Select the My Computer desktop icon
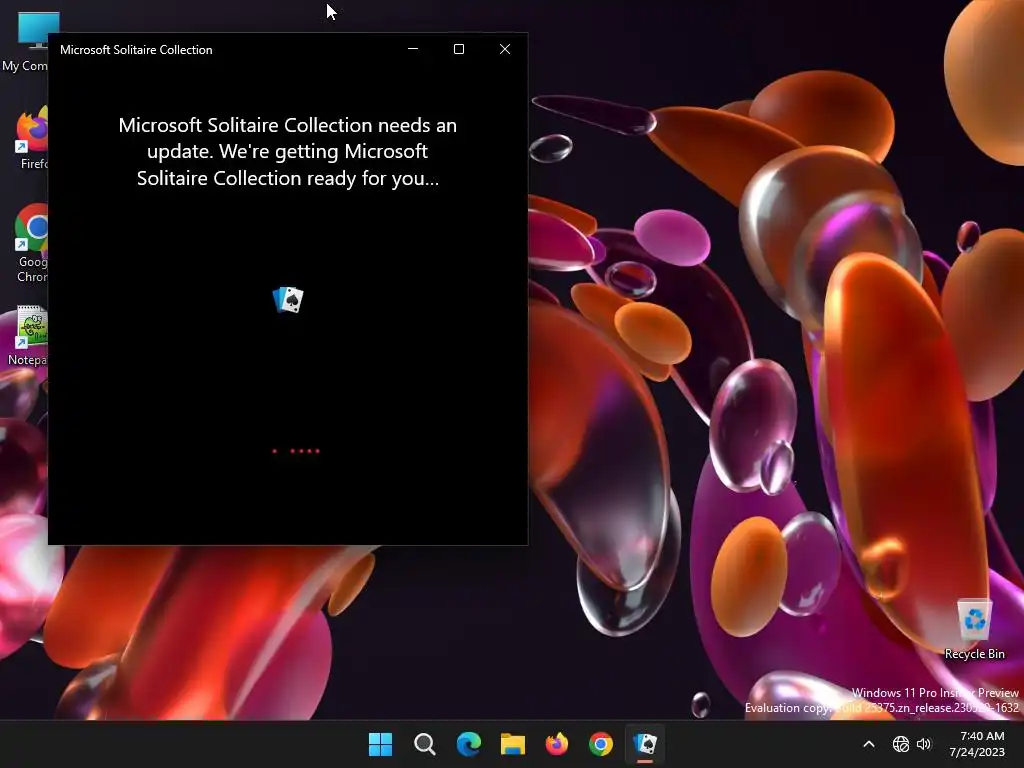Image resolution: width=1024 pixels, height=768 pixels. (x=25, y=42)
